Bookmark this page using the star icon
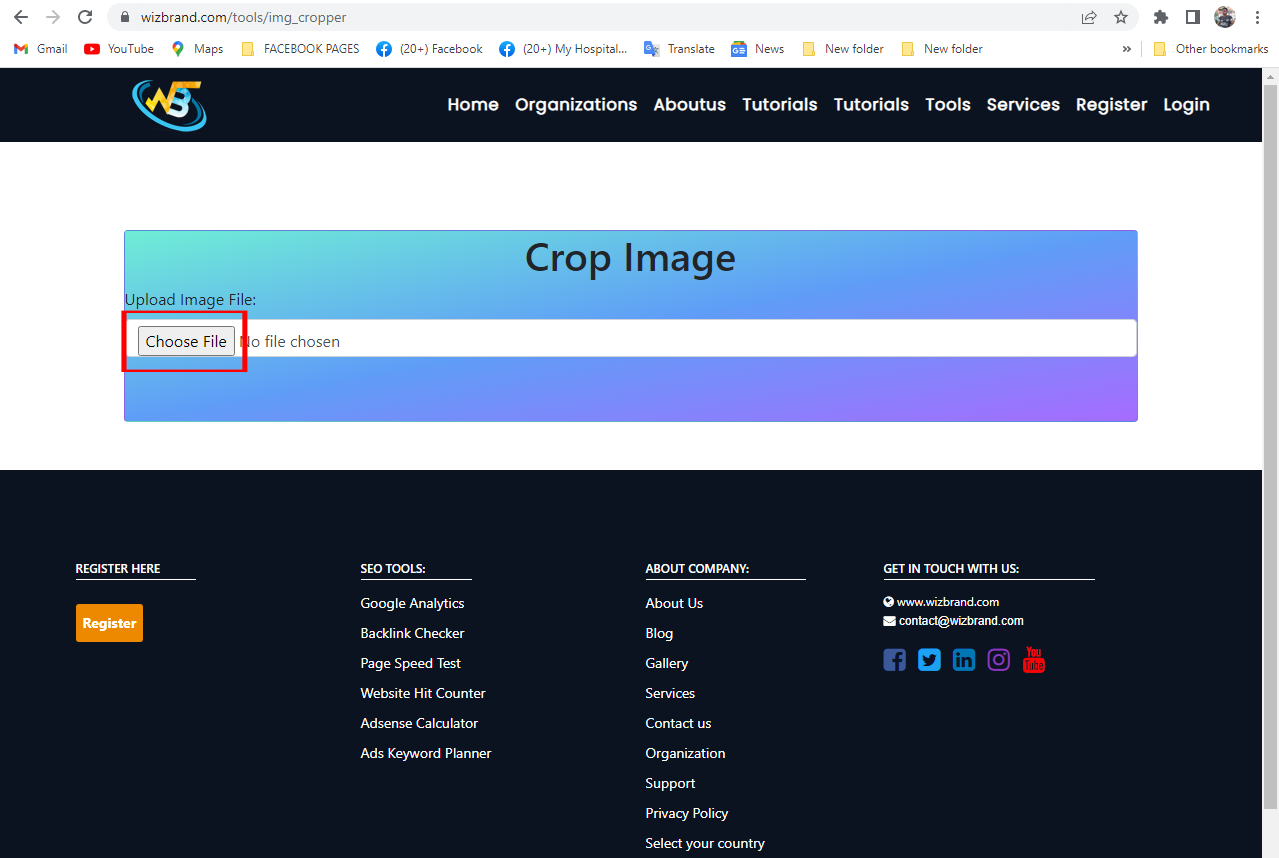 (1120, 17)
